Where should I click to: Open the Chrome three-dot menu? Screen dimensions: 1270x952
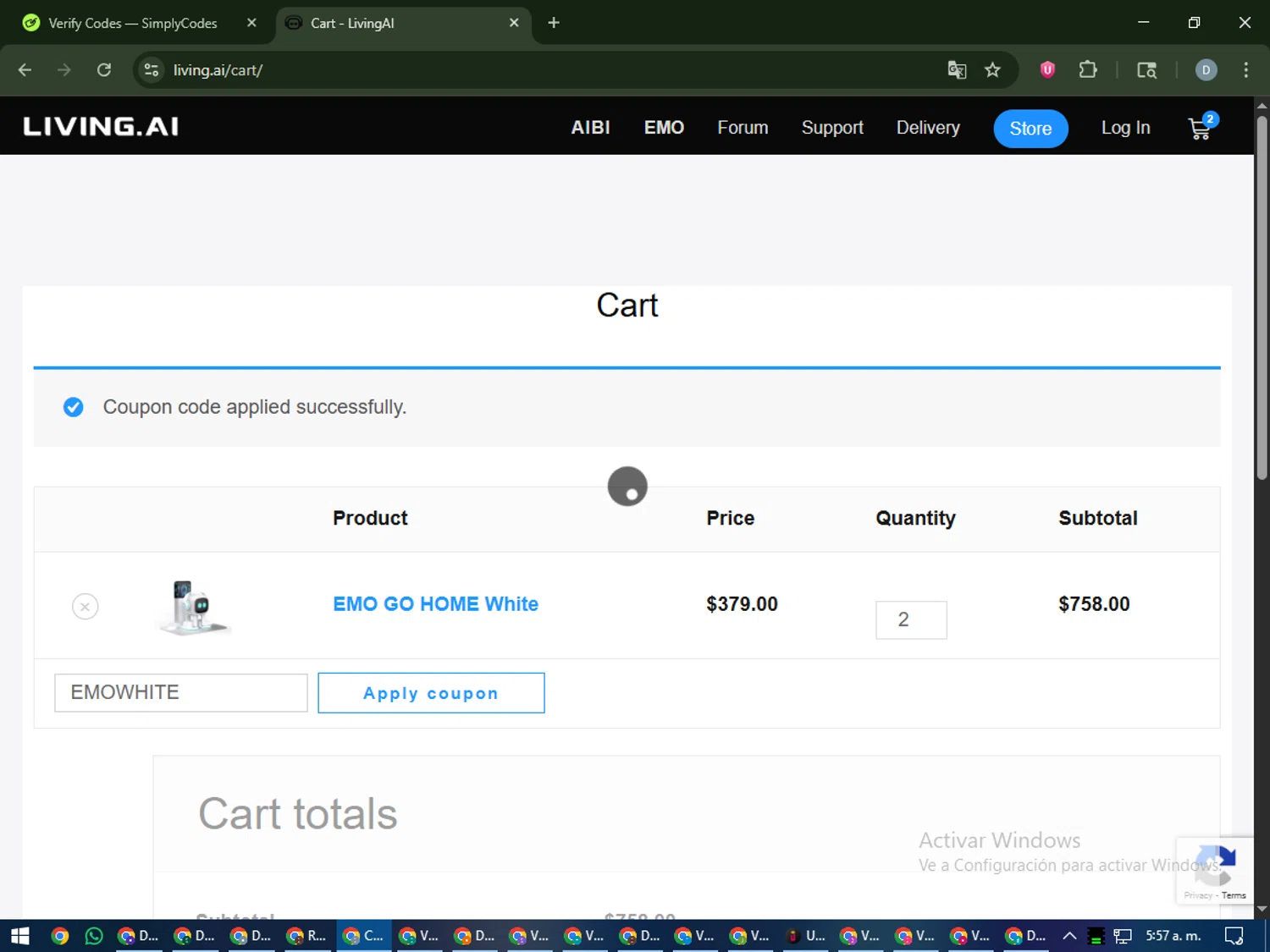click(1245, 70)
